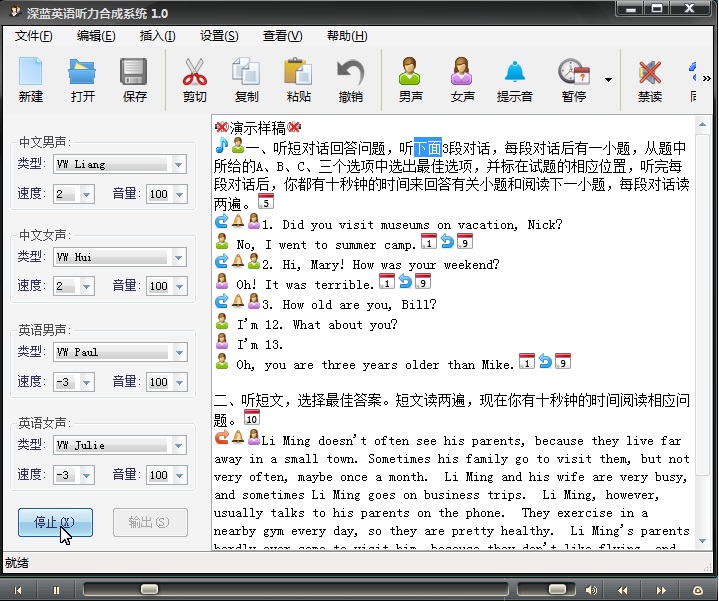Open the 暂停 pause dropdown arrow
This screenshot has height=601, width=719.
(608, 80)
